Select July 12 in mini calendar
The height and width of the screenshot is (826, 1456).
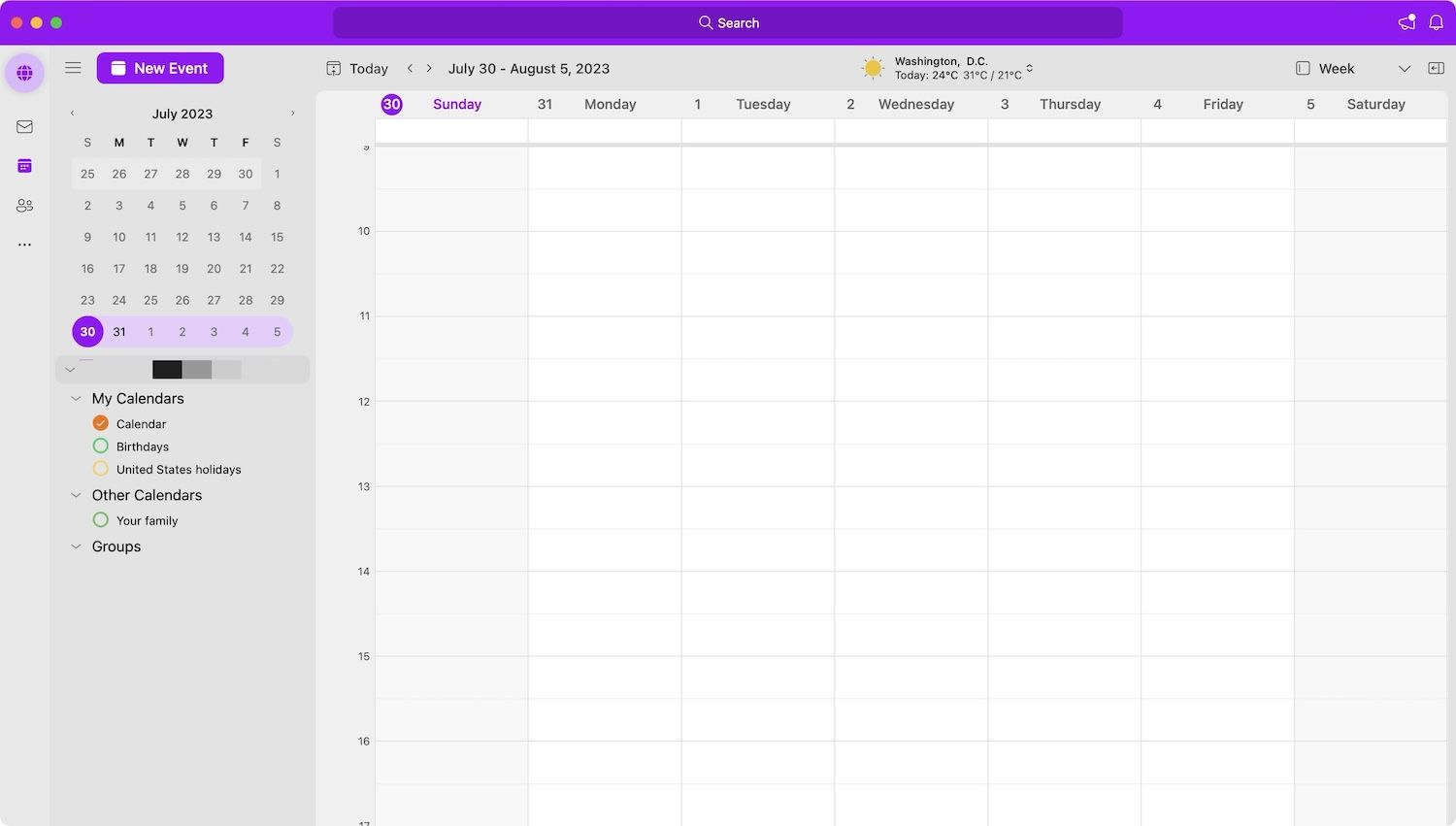[x=182, y=237]
